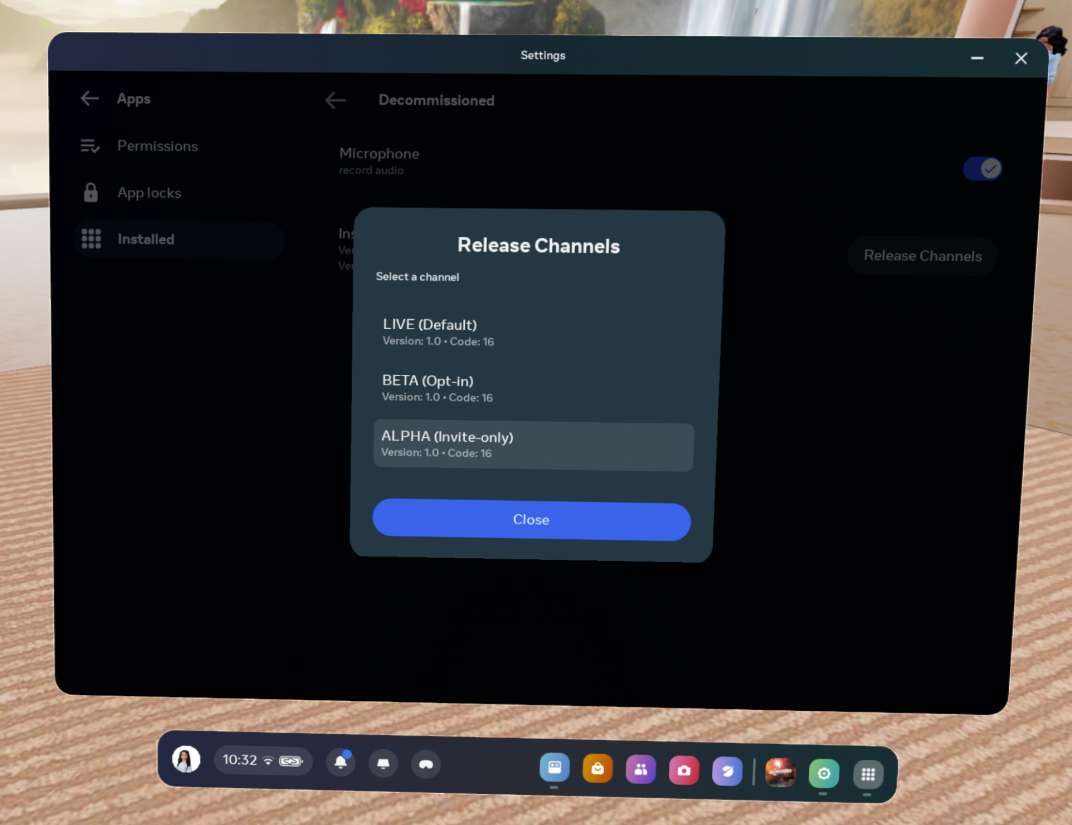The width and height of the screenshot is (1072, 825).
Task: Open the Store app icon
Action: point(597,768)
